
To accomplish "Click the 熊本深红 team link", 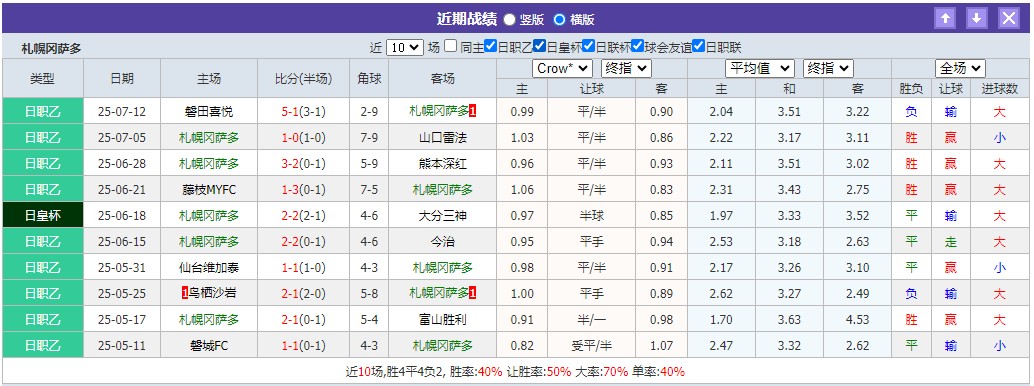I will coord(442,164).
